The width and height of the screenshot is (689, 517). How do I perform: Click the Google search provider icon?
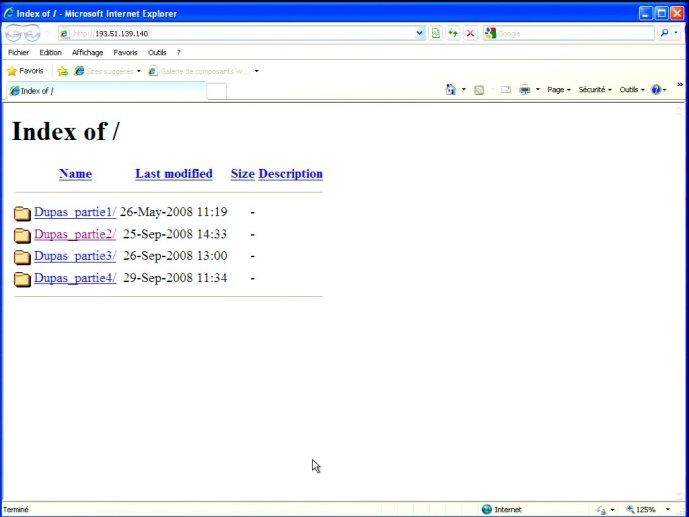point(490,33)
